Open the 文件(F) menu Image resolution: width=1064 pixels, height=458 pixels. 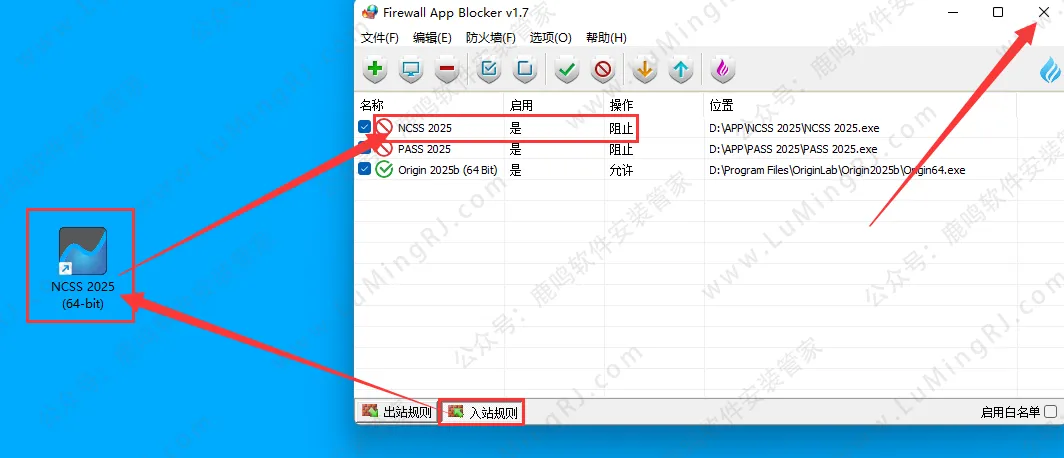[x=380, y=38]
